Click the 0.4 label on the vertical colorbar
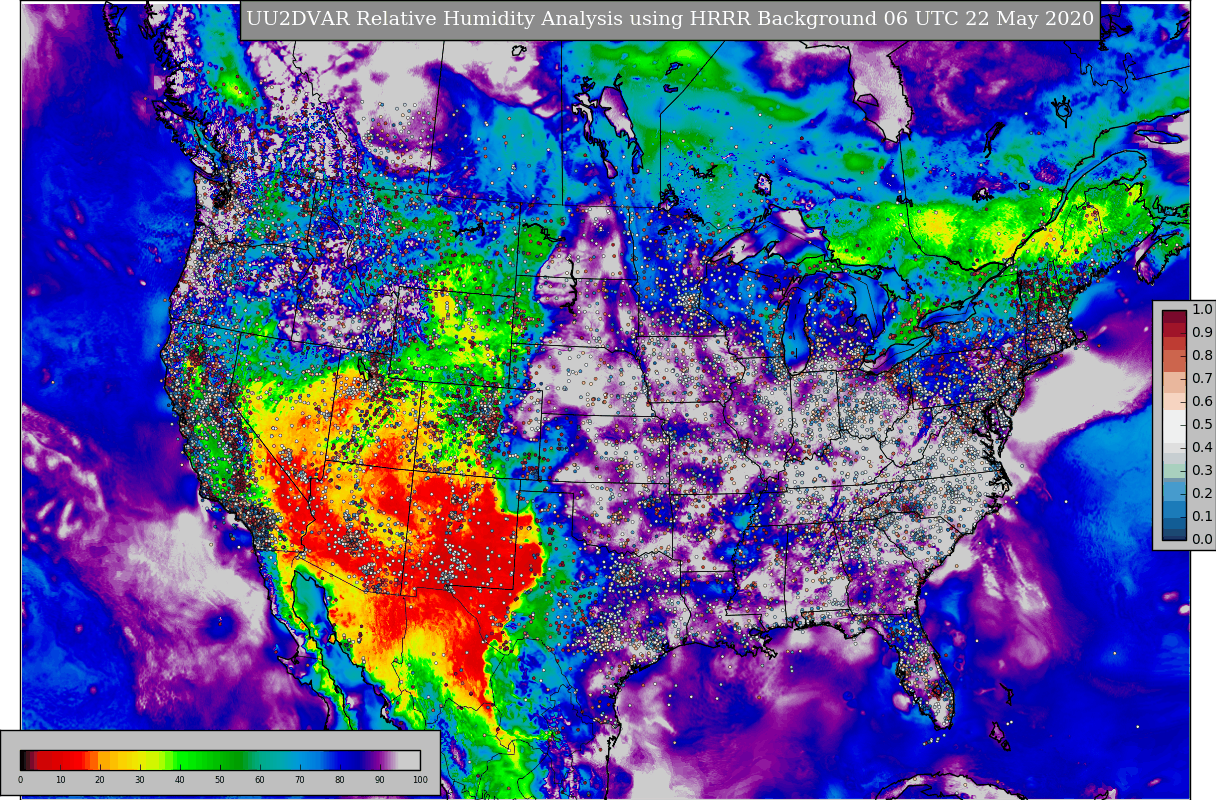Screen dimensions: 1216x800 pyautogui.click(x=1202, y=448)
